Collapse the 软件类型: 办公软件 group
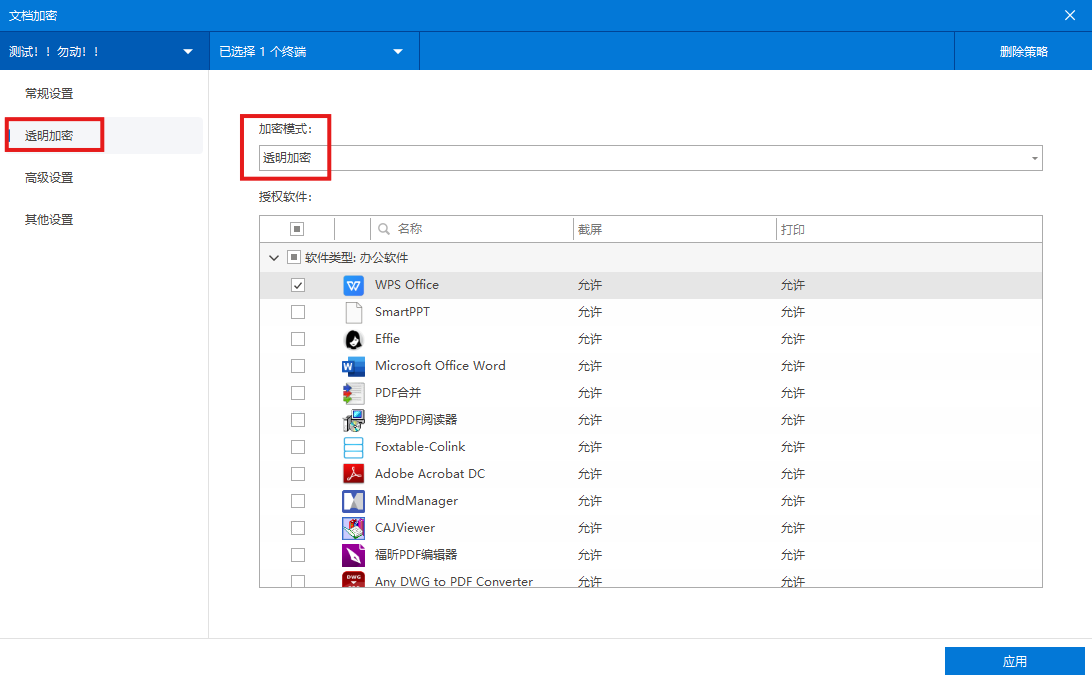Screen dimensions: 1092x682 [x=274, y=258]
